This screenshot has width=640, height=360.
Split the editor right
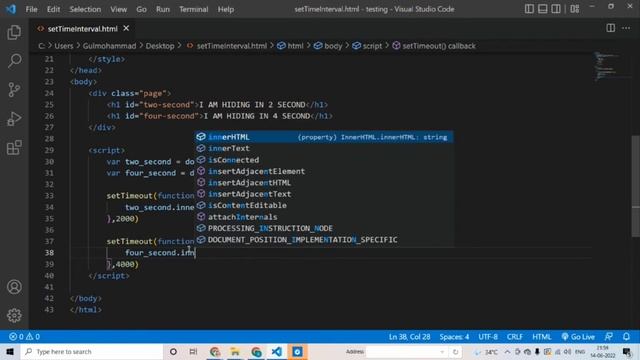611,28
